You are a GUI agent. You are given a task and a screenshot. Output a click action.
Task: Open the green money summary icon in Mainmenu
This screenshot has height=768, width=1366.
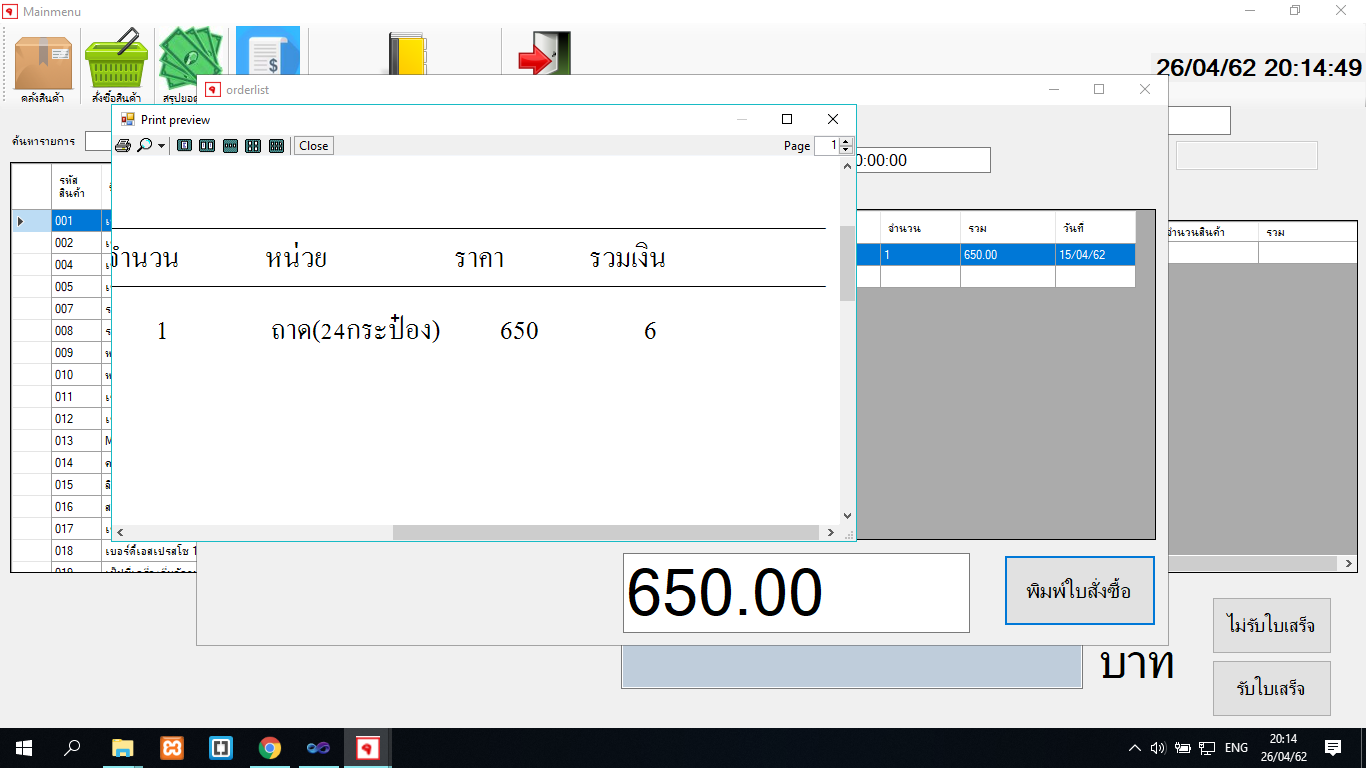pos(190,58)
